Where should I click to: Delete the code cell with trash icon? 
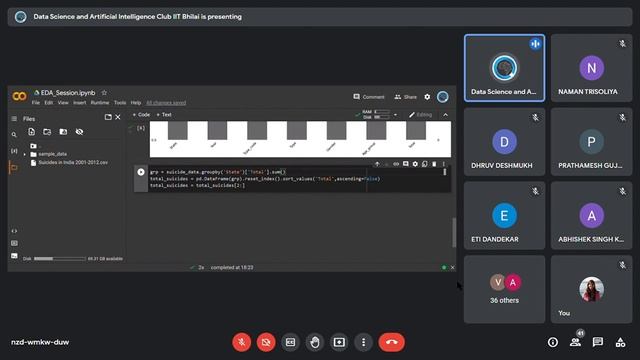(434, 164)
